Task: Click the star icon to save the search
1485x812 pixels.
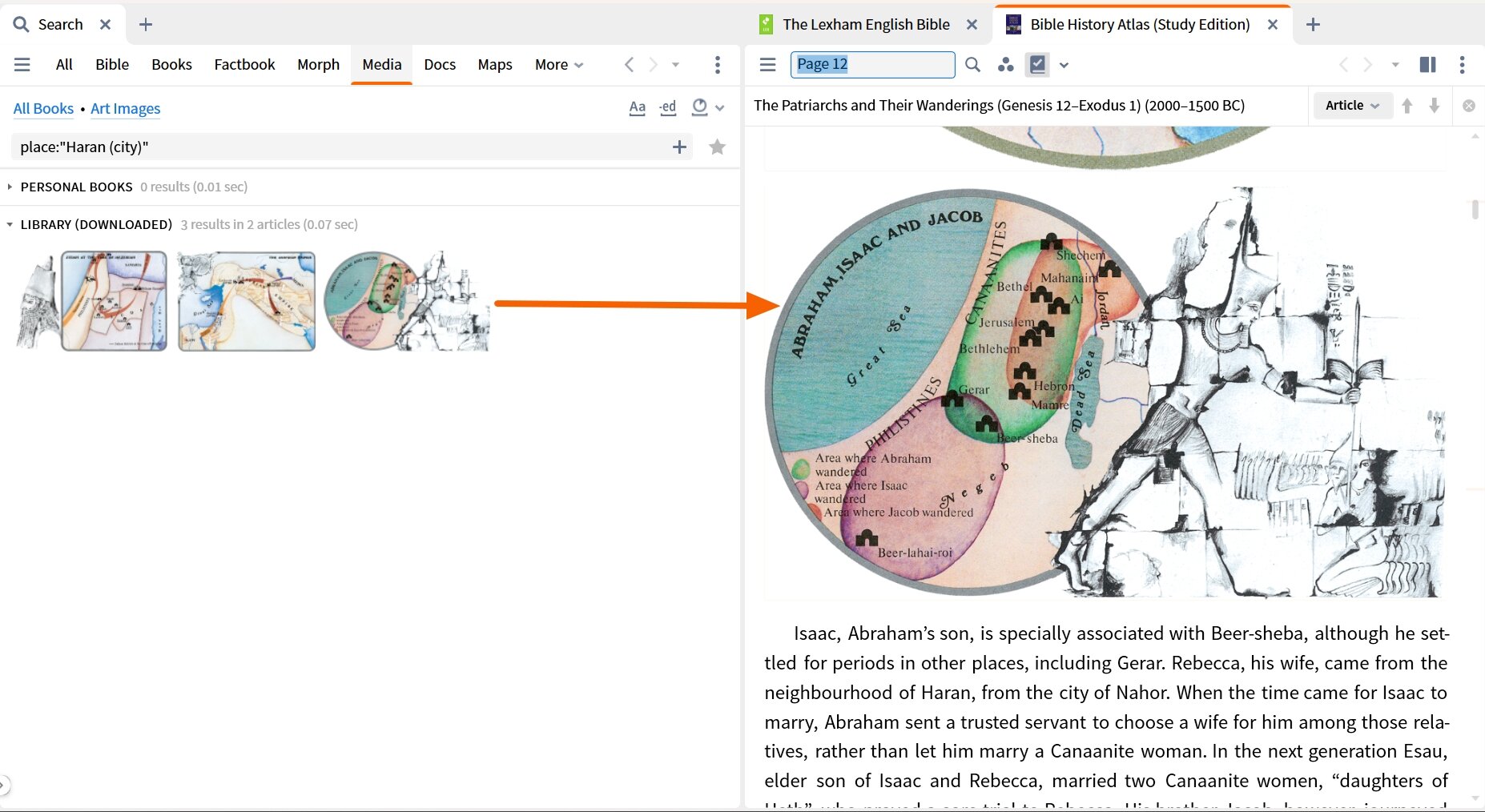Action: (x=717, y=147)
